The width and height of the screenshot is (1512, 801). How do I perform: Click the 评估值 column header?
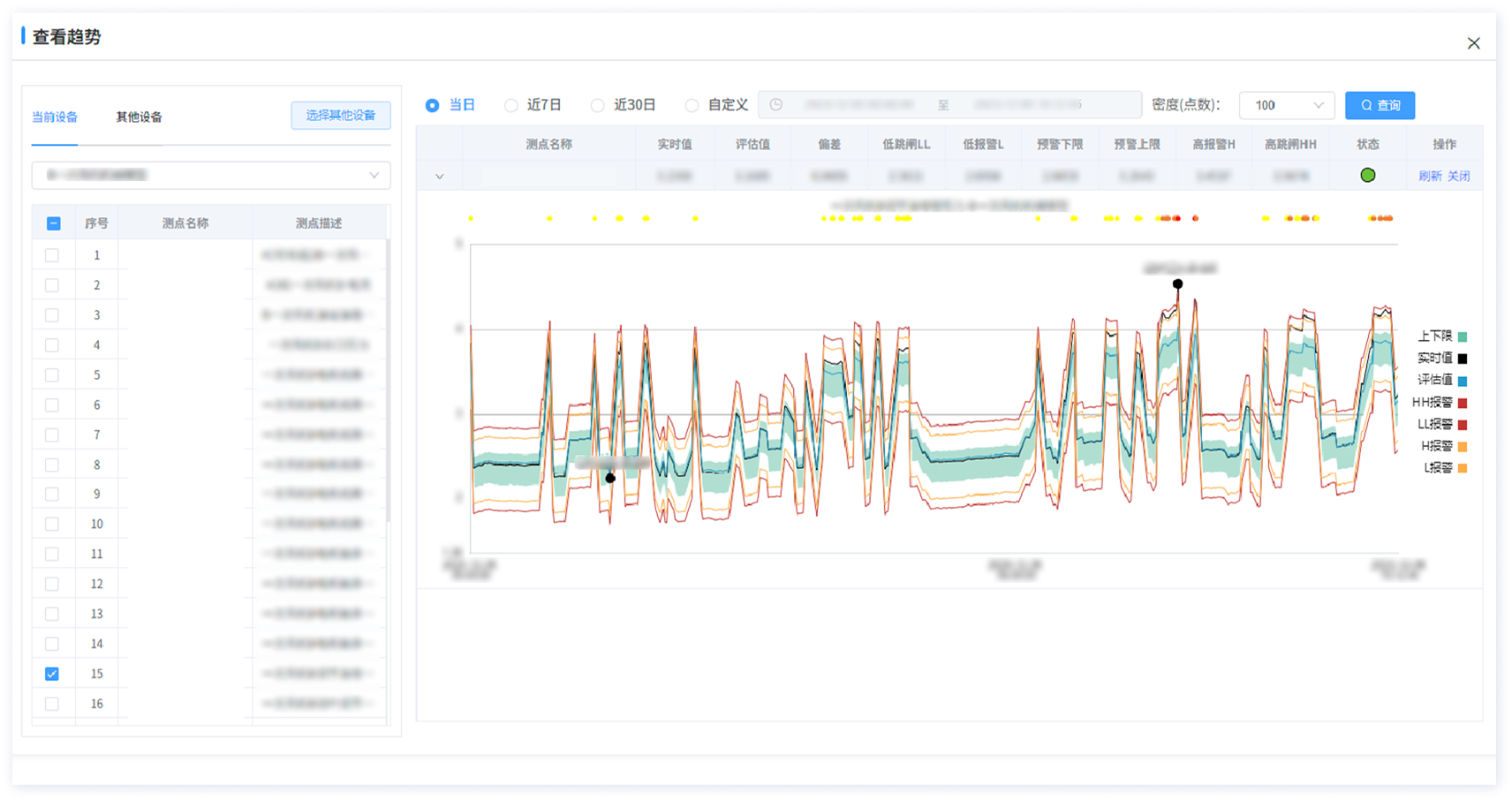752,144
